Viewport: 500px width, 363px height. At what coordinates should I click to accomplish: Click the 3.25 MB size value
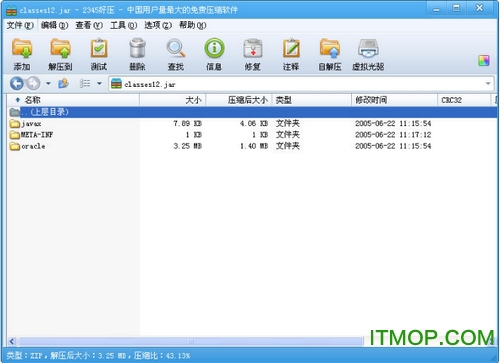188,146
